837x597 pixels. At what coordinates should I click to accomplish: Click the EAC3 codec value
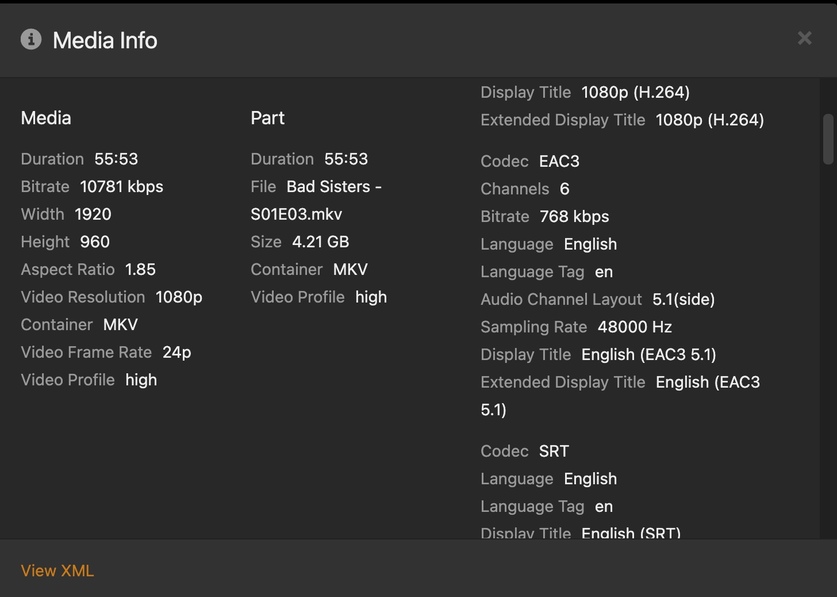[559, 161]
